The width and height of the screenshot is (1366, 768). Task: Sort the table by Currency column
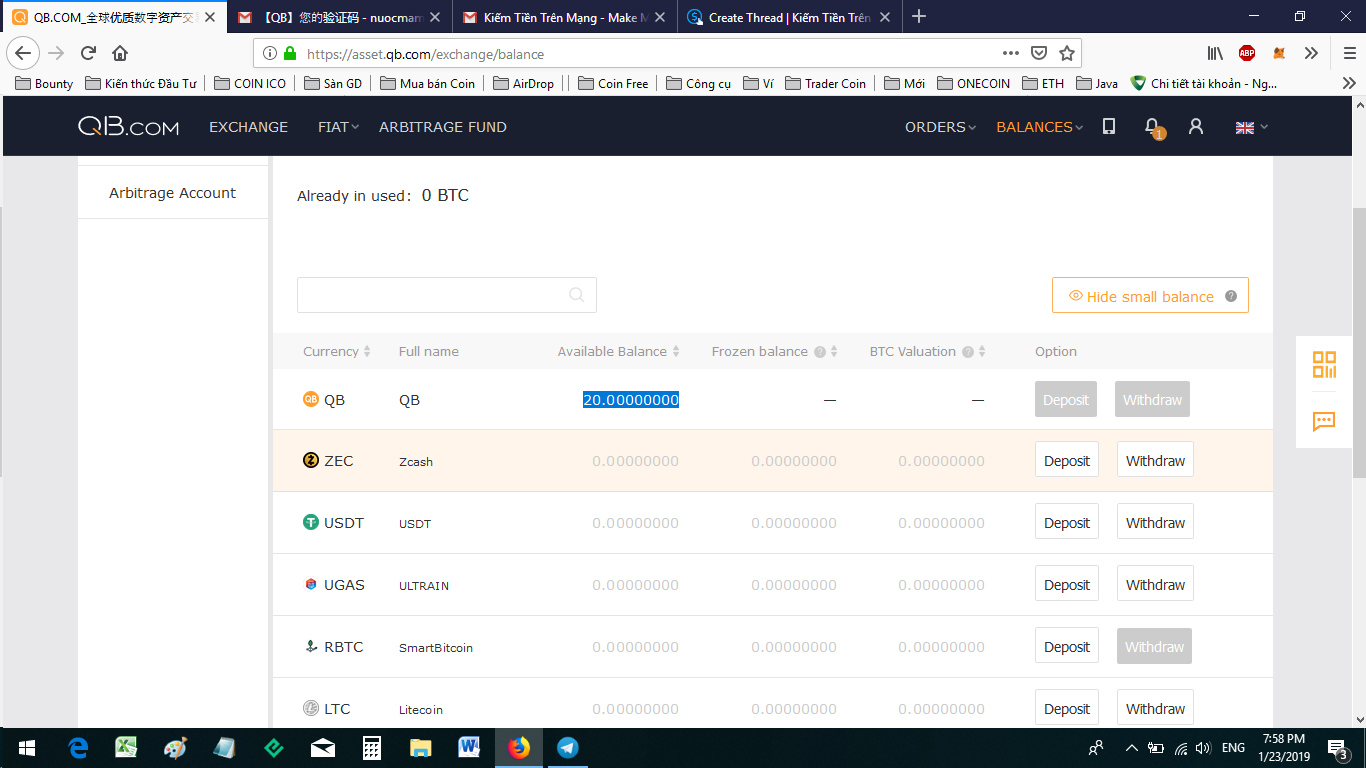click(337, 352)
